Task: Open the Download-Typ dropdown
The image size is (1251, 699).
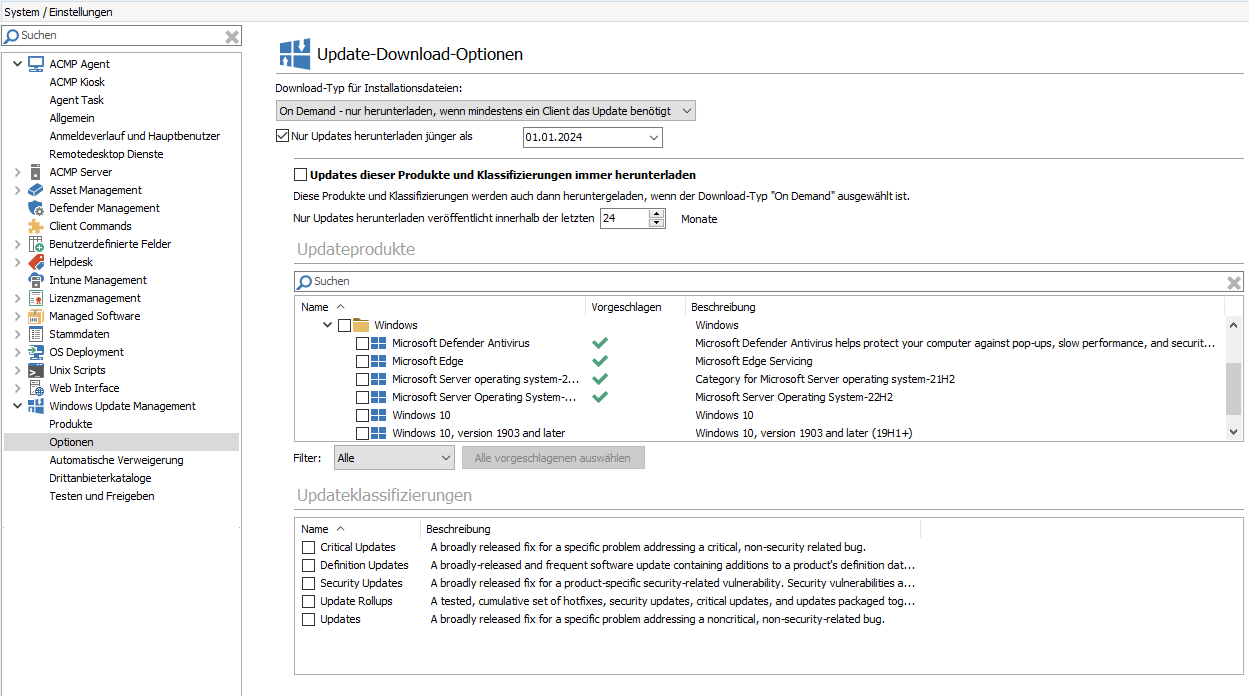Action: point(485,111)
